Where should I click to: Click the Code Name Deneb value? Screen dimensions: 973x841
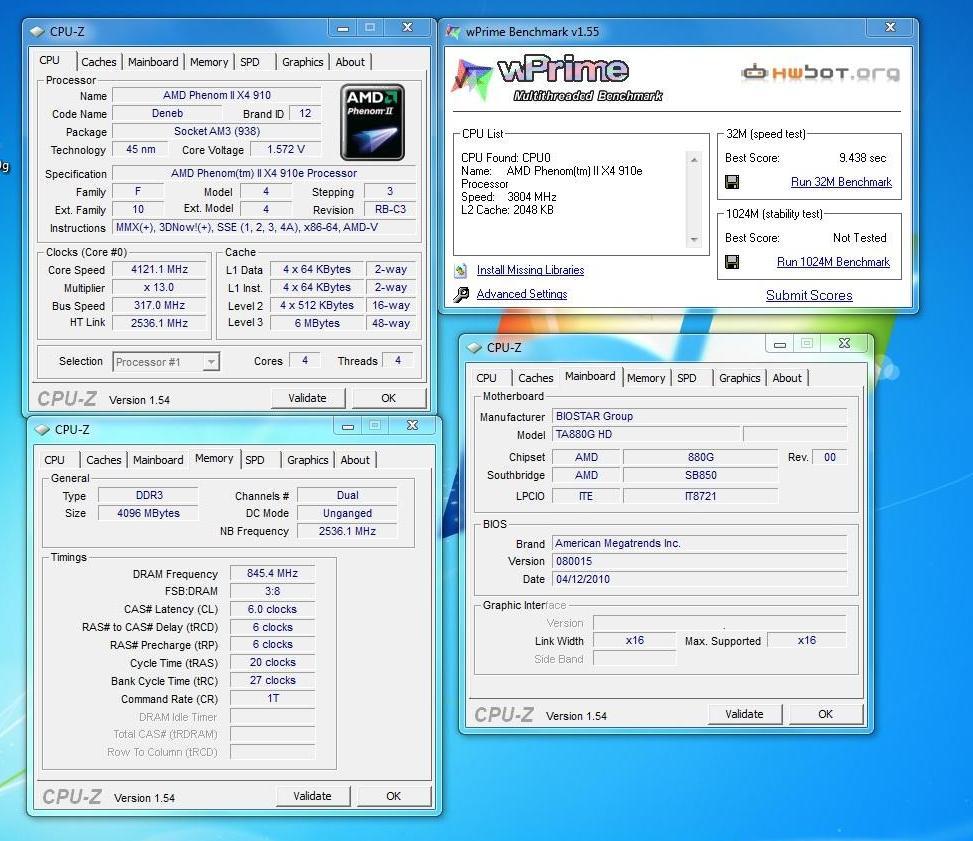(168, 114)
